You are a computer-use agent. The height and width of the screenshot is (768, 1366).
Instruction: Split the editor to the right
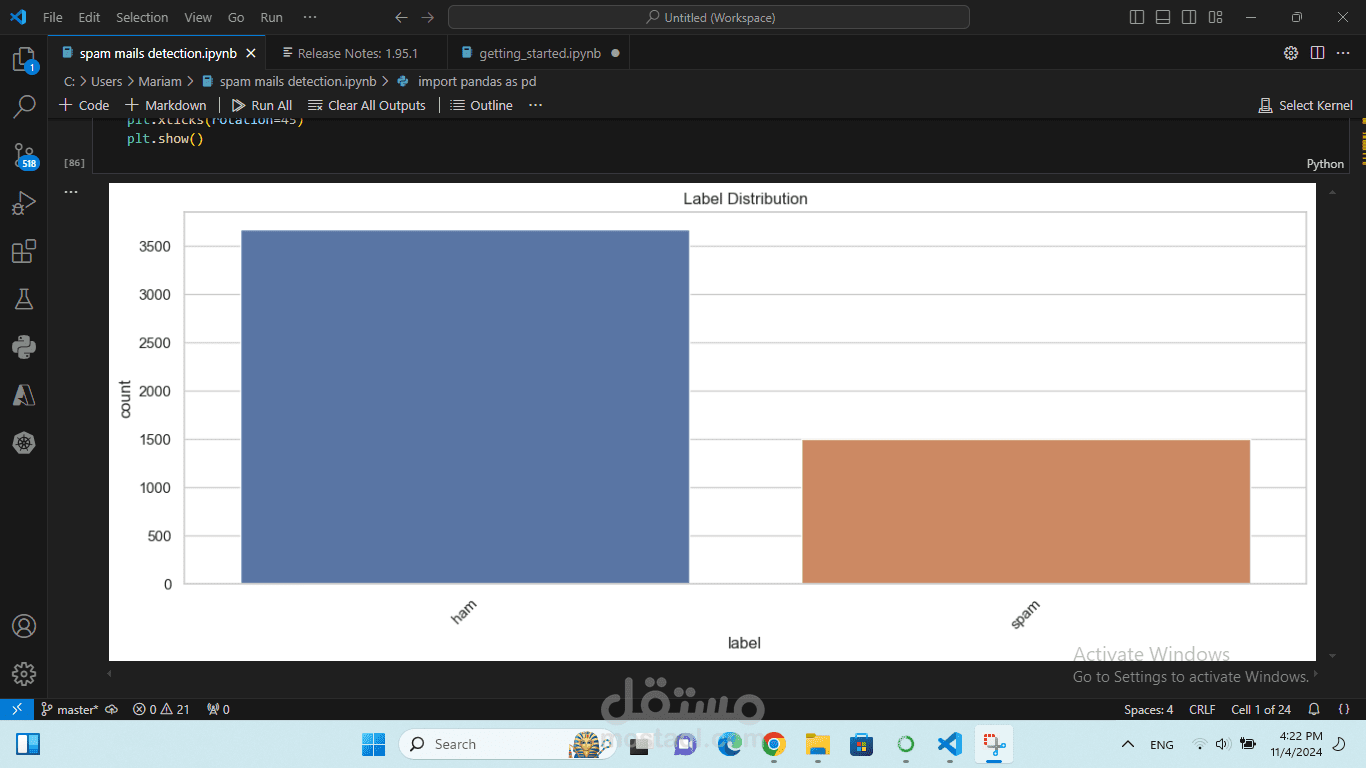click(x=1317, y=53)
